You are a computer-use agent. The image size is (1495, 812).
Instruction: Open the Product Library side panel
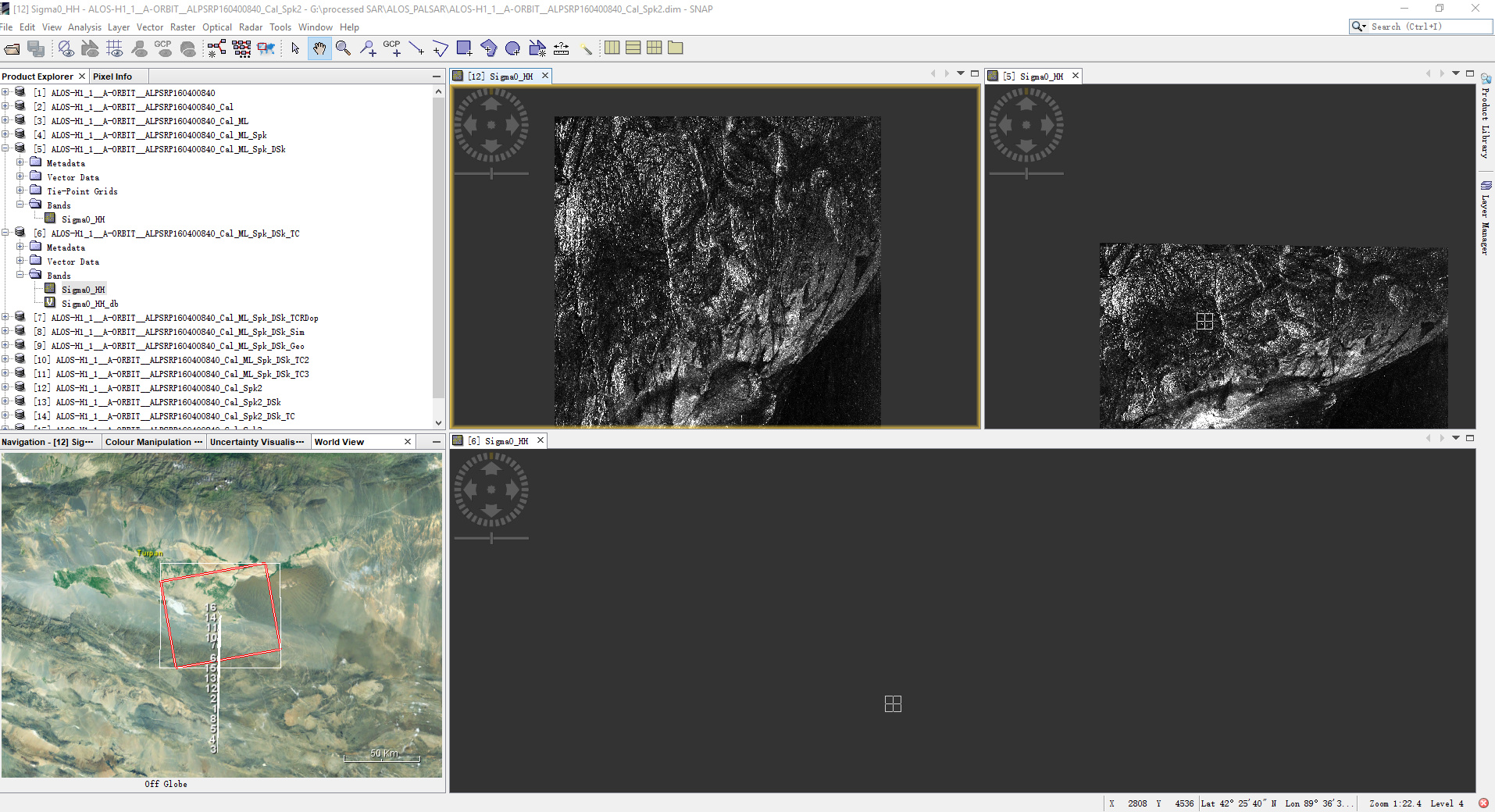click(x=1486, y=116)
